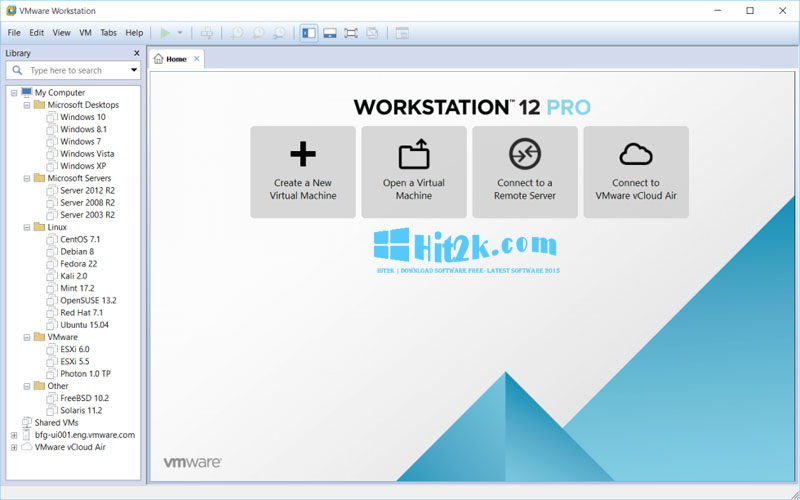Power on the virtual machine (green play icon)
800x500 pixels.
(165, 33)
